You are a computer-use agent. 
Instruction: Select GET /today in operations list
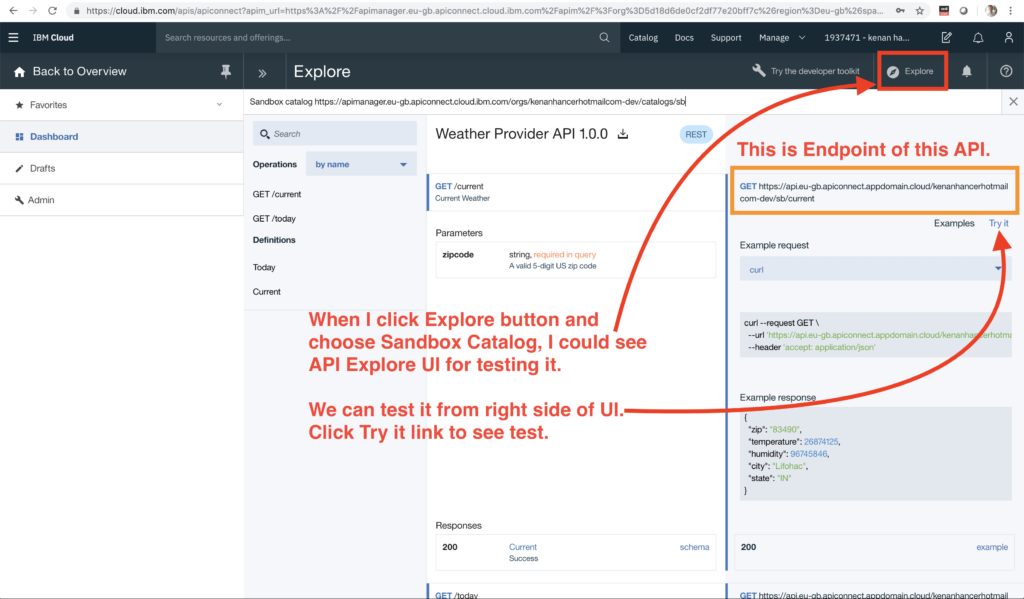[x=274, y=219]
